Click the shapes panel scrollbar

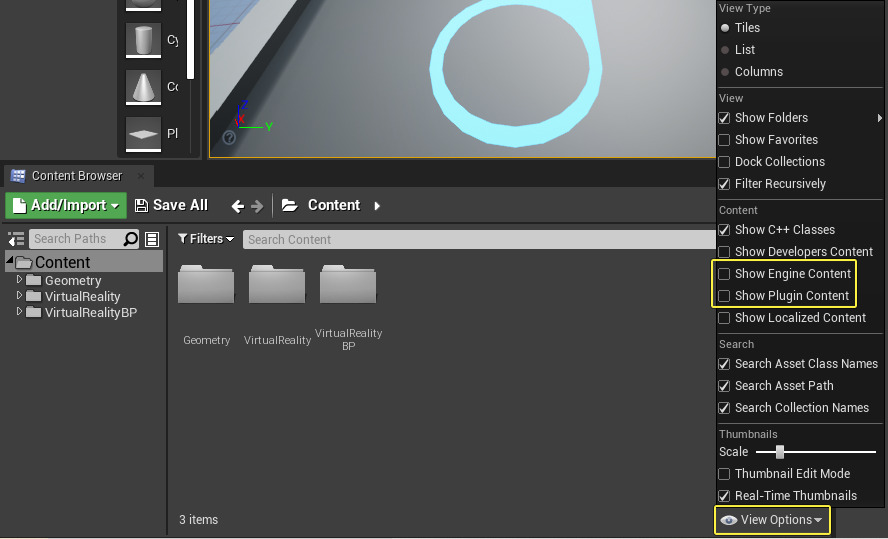coord(191,40)
